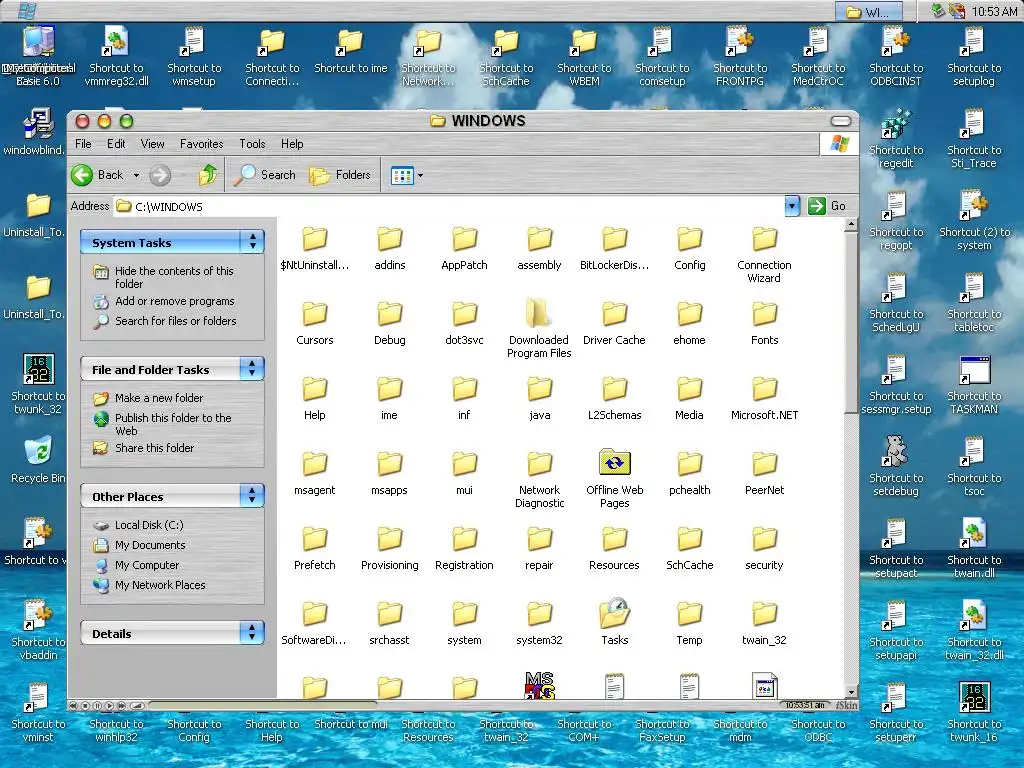This screenshot has width=1024, height=768.
Task: Open Local Disk (C:) link
Action: point(149,525)
